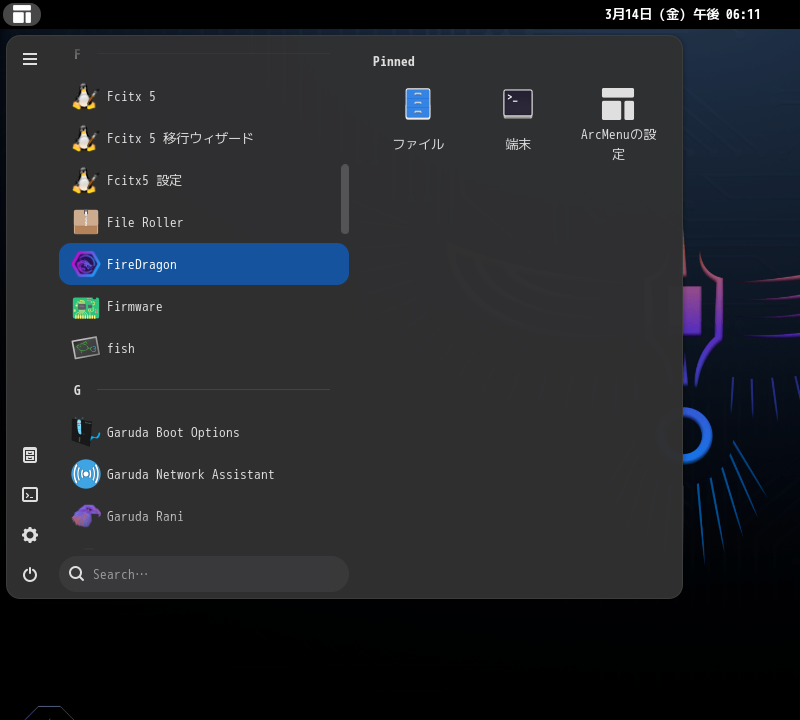The height and width of the screenshot is (720, 800).
Task: Click the hamburger menu icon
Action: [x=30, y=59]
